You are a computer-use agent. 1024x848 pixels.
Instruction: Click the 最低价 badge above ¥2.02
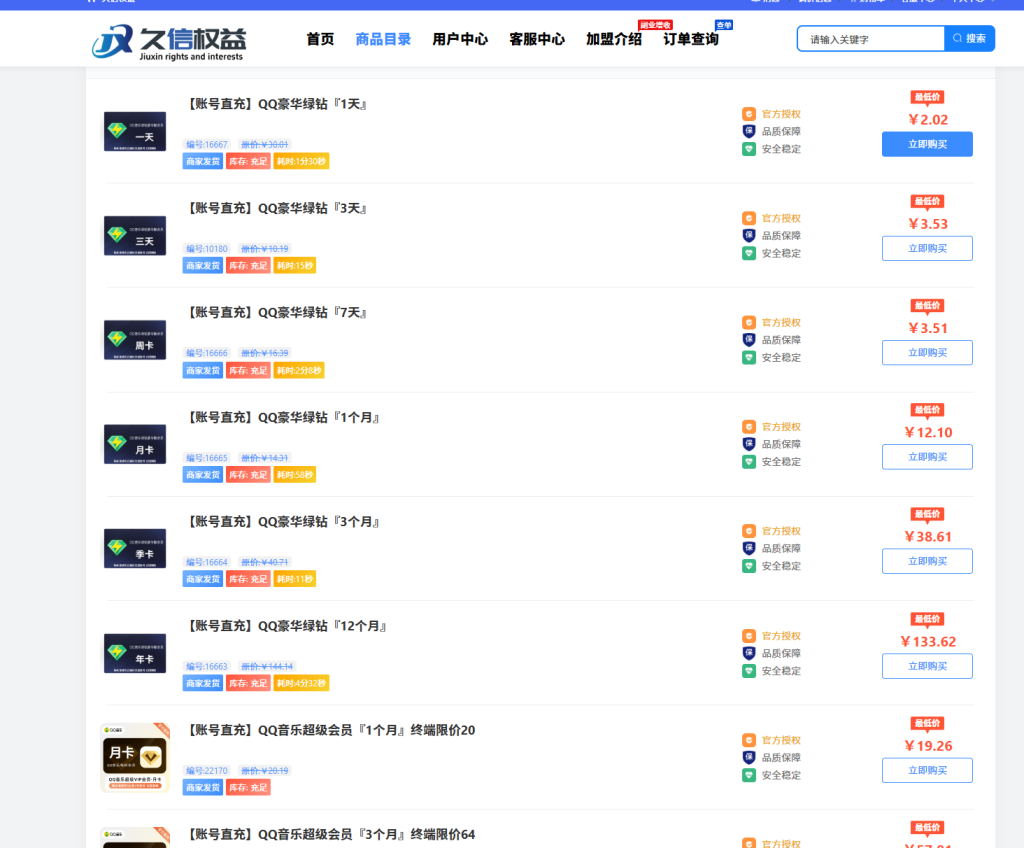tap(927, 98)
